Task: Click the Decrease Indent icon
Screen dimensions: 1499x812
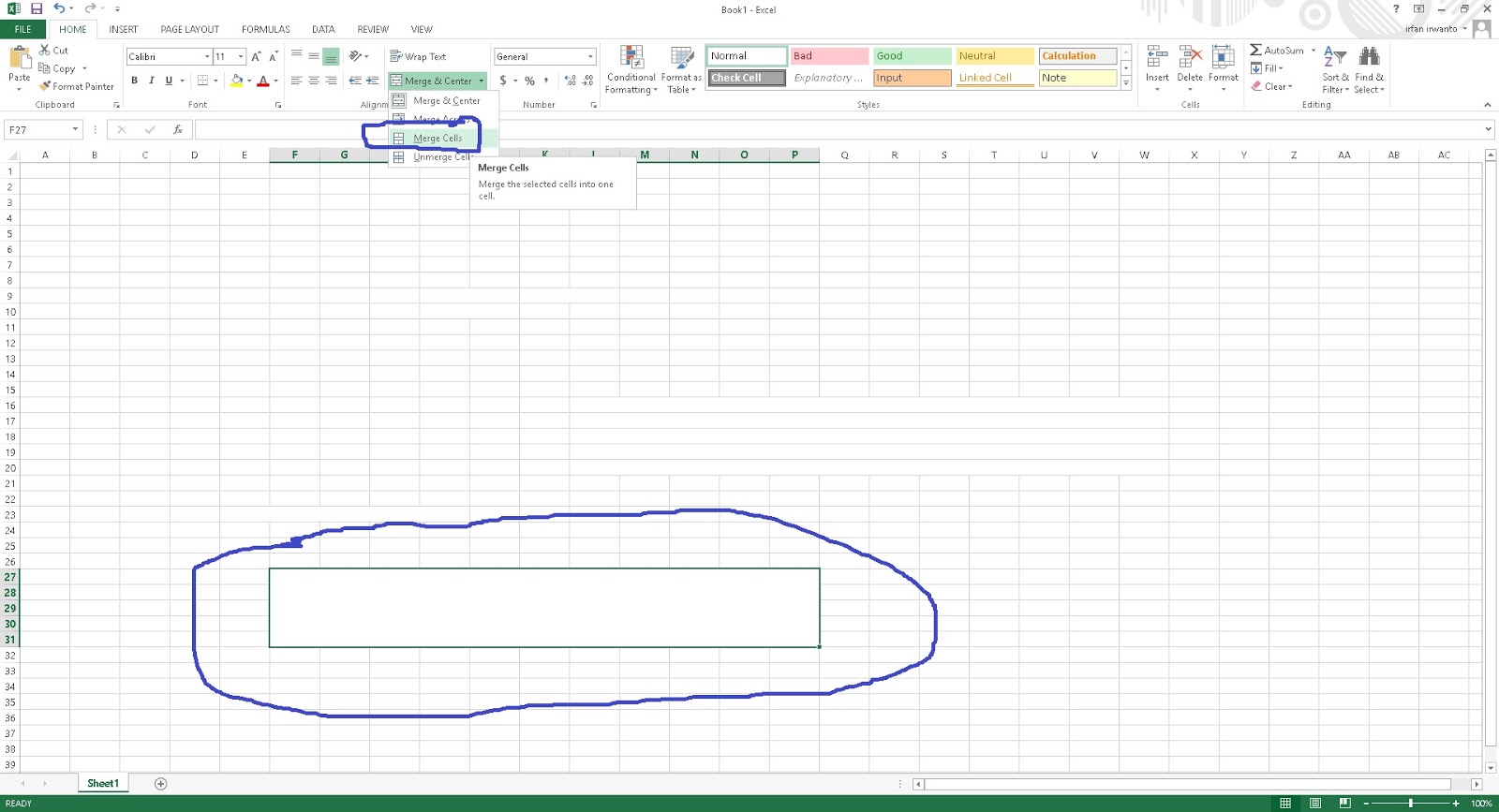Action: [355, 81]
